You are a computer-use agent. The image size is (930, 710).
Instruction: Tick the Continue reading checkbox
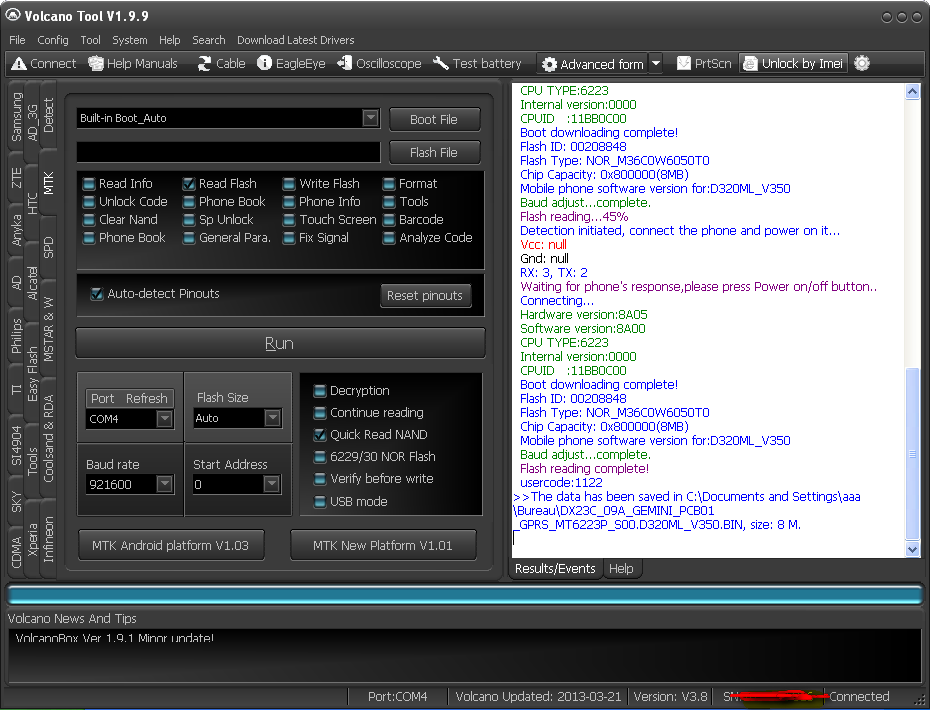coord(320,413)
